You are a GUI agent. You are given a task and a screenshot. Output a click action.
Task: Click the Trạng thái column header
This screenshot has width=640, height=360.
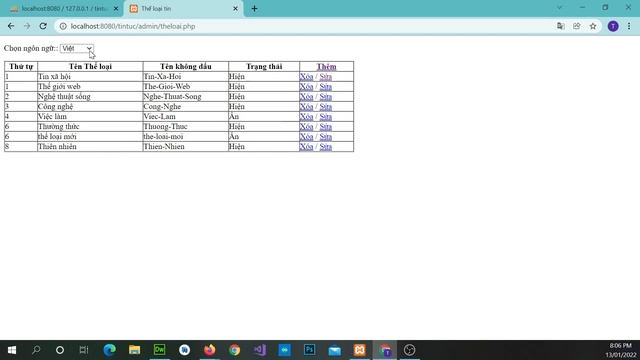tap(264, 67)
